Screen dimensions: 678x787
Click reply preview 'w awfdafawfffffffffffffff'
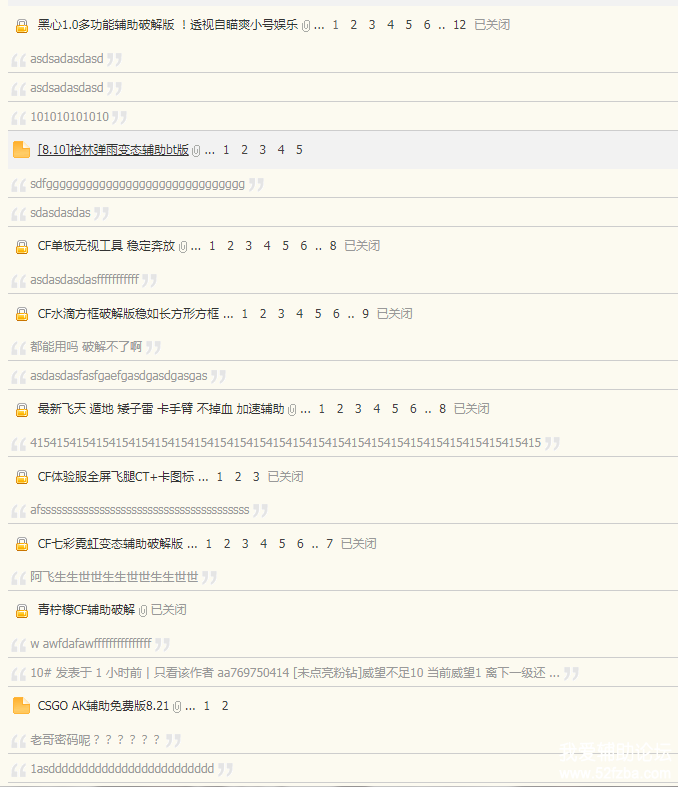click(91, 643)
